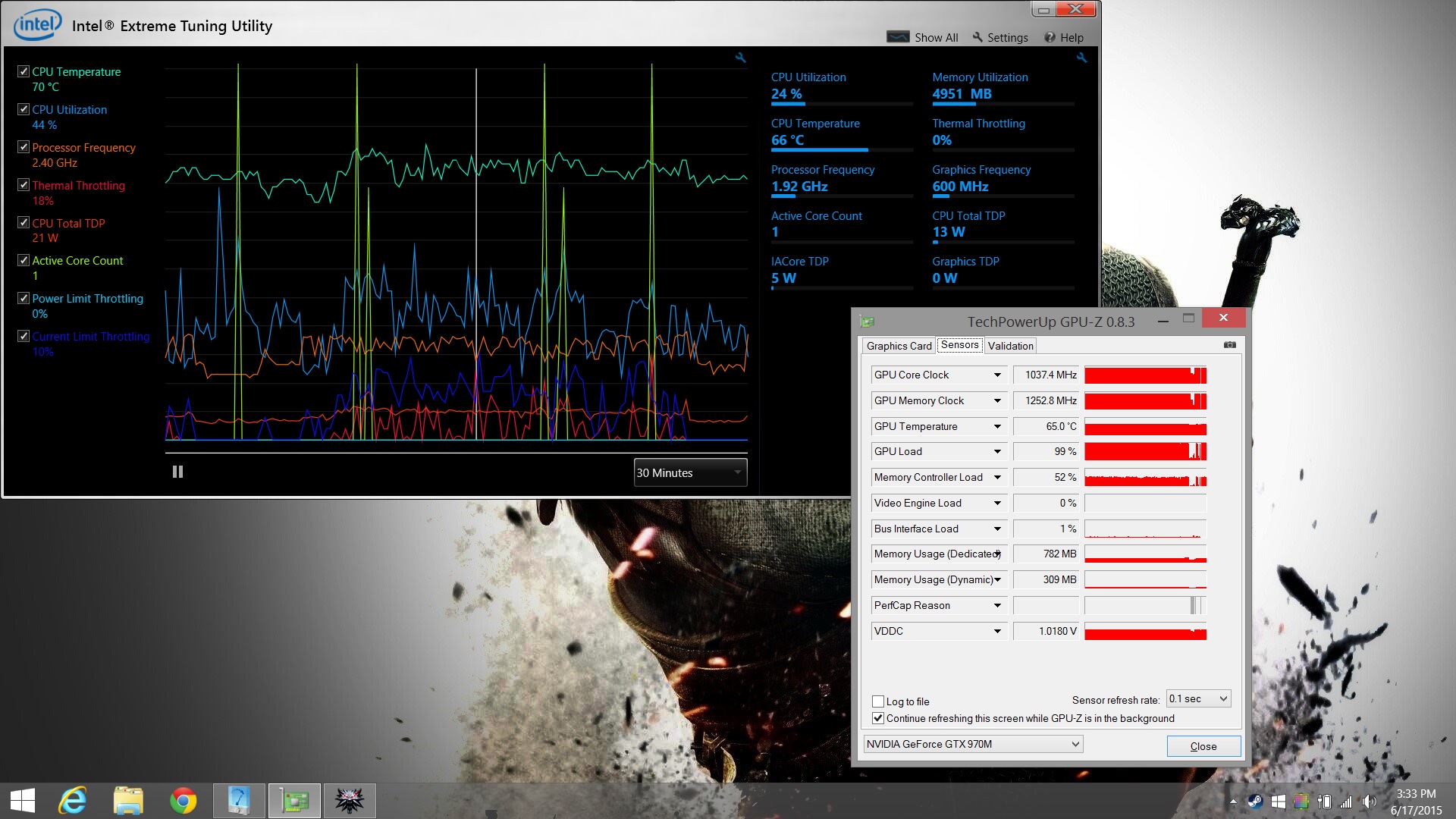Click the Memory Utilization 4951 MB readout
This screenshot has height=819, width=1456.
(962, 94)
